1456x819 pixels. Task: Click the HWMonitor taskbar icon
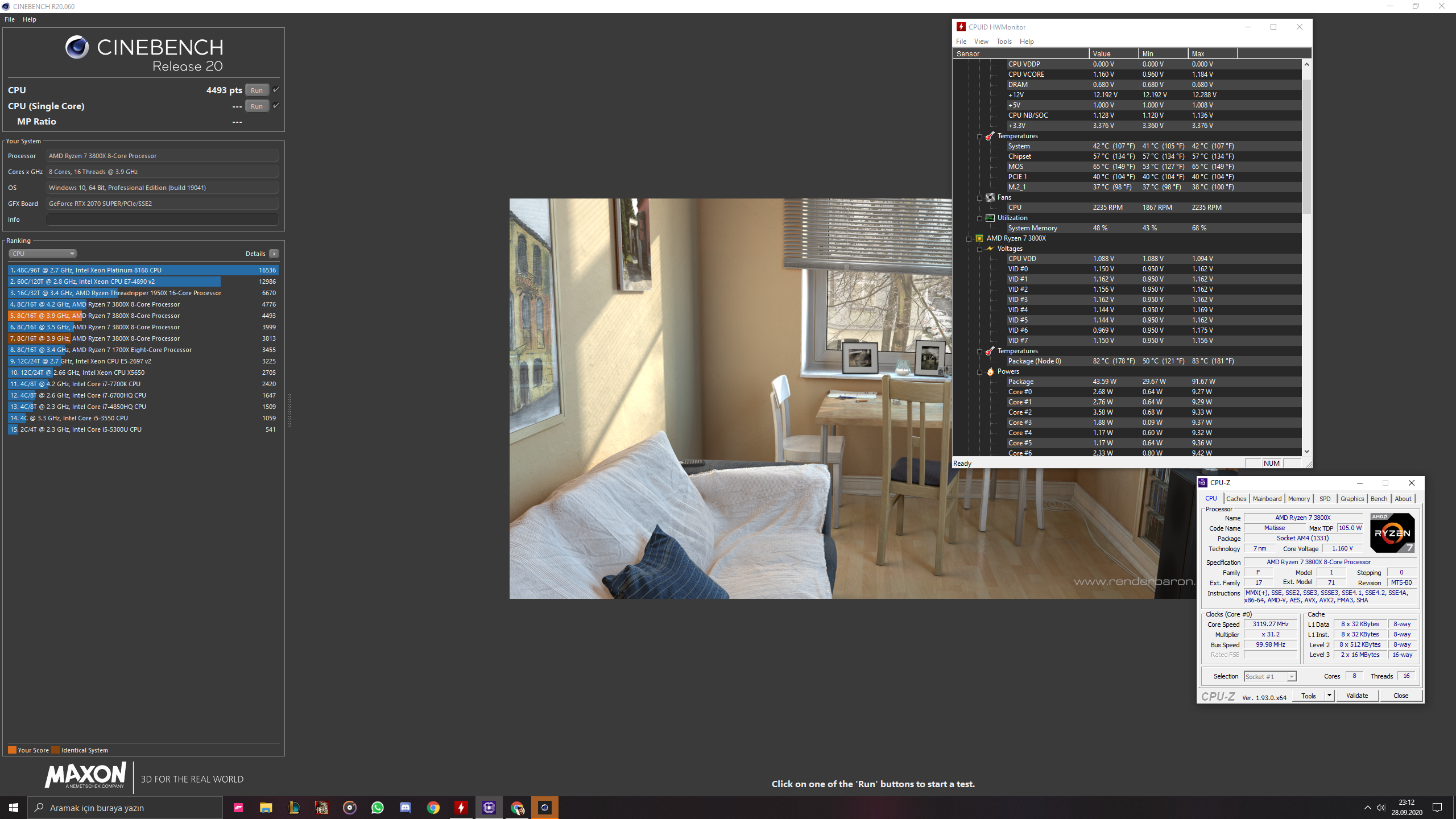coord(461,808)
